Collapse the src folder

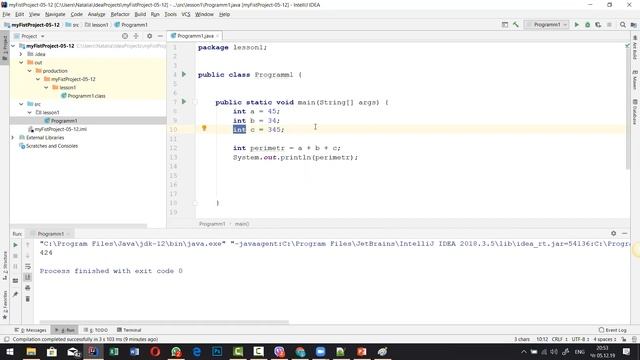coord(21,104)
